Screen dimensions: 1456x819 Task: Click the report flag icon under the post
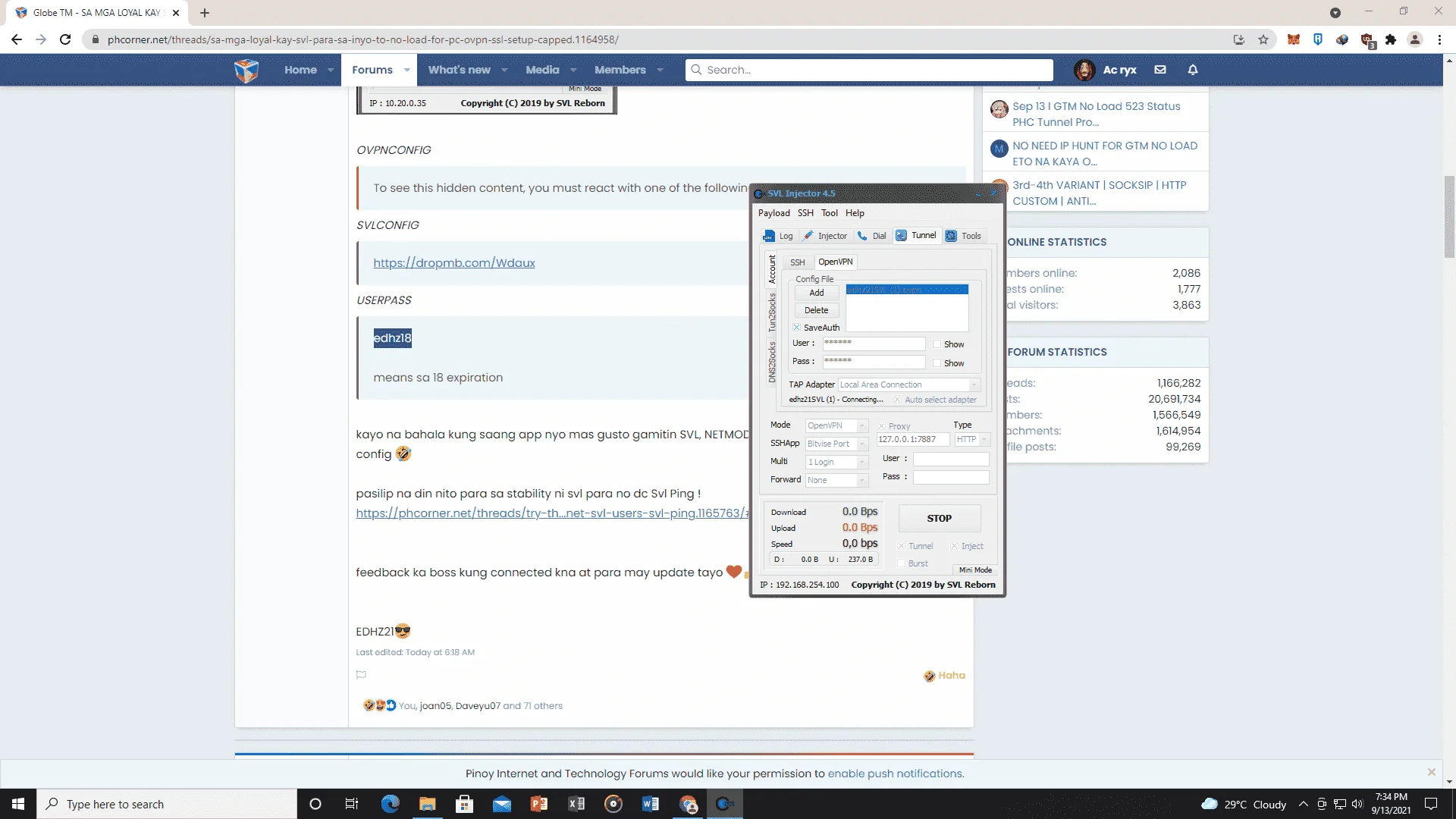361,675
